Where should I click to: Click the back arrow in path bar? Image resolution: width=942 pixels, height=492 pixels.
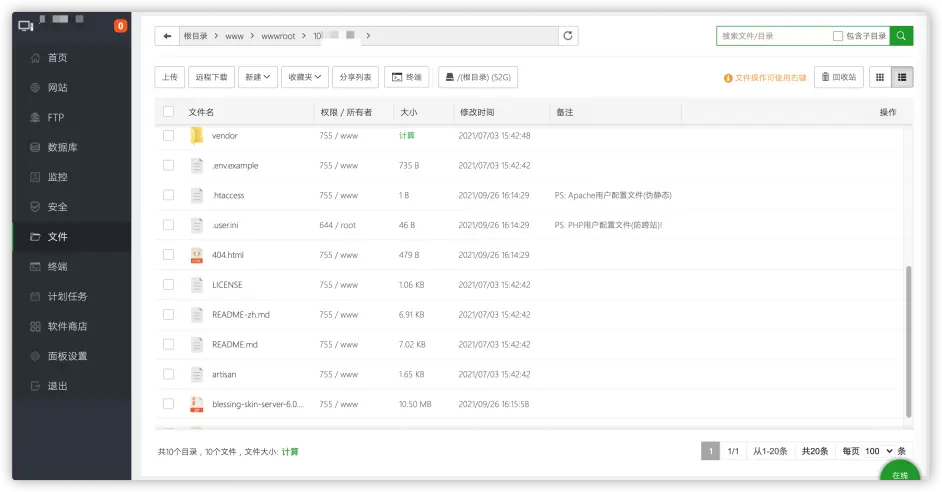(167, 36)
